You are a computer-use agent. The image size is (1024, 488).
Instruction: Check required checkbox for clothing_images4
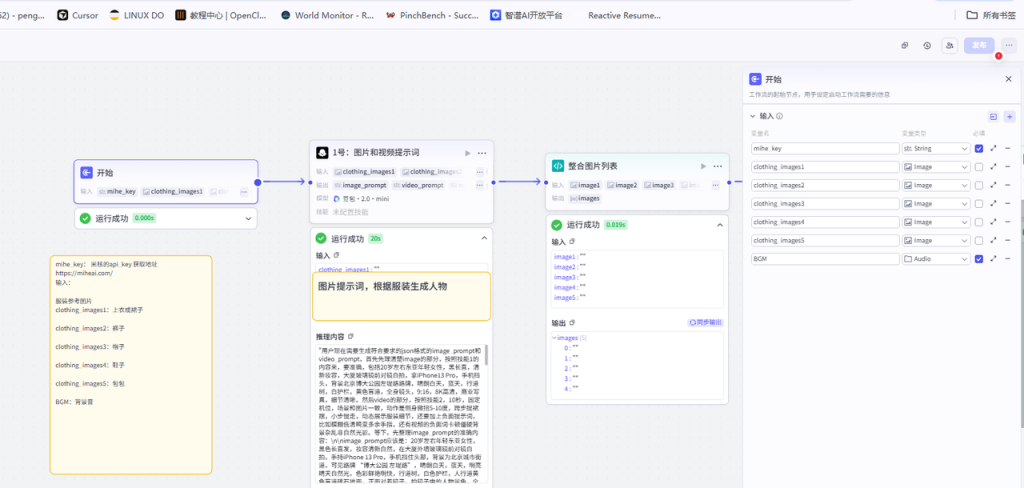979,221
